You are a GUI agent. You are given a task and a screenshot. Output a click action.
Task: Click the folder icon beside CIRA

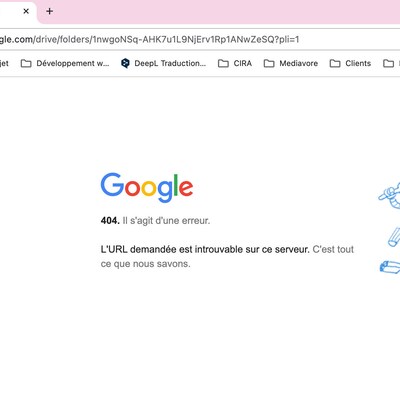(x=223, y=63)
